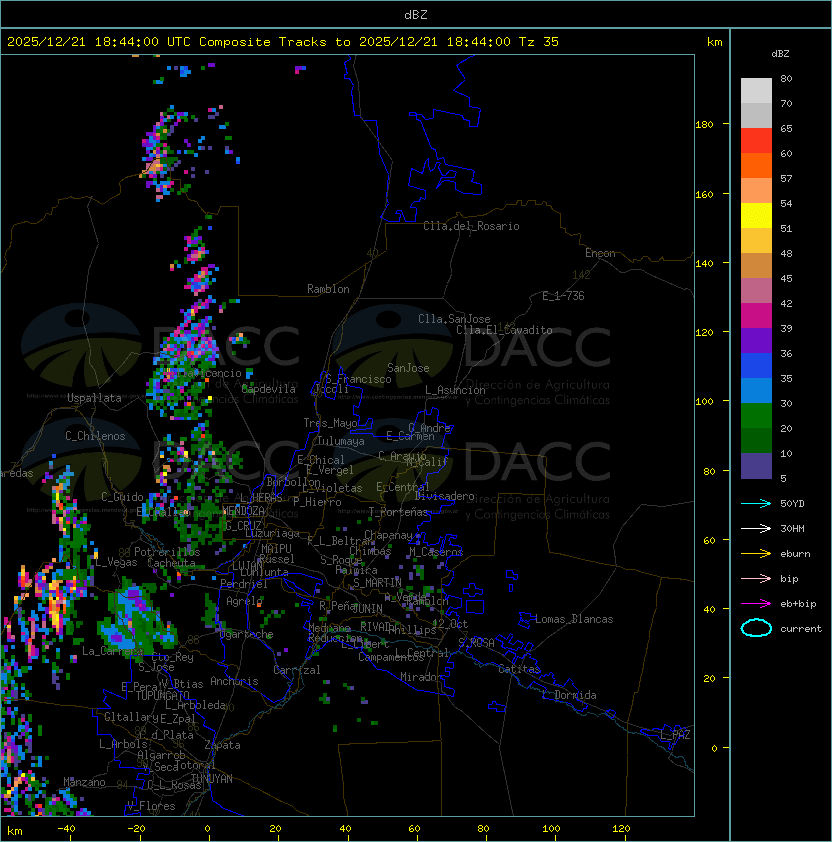Screen dimensions: 832x842
Task: Click the 'L_Asuncion' map label
Action: 455,390
